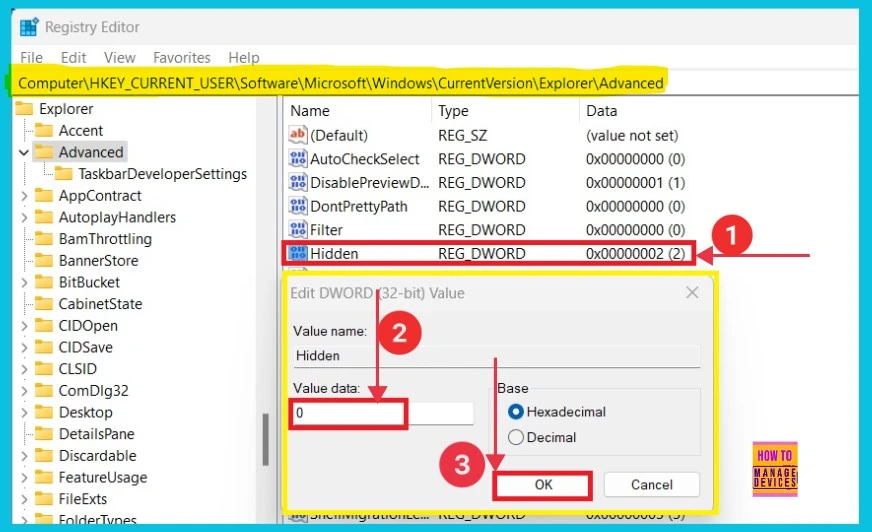
Task: Click the 0x00000001 (1) data cell
Action: (635, 182)
